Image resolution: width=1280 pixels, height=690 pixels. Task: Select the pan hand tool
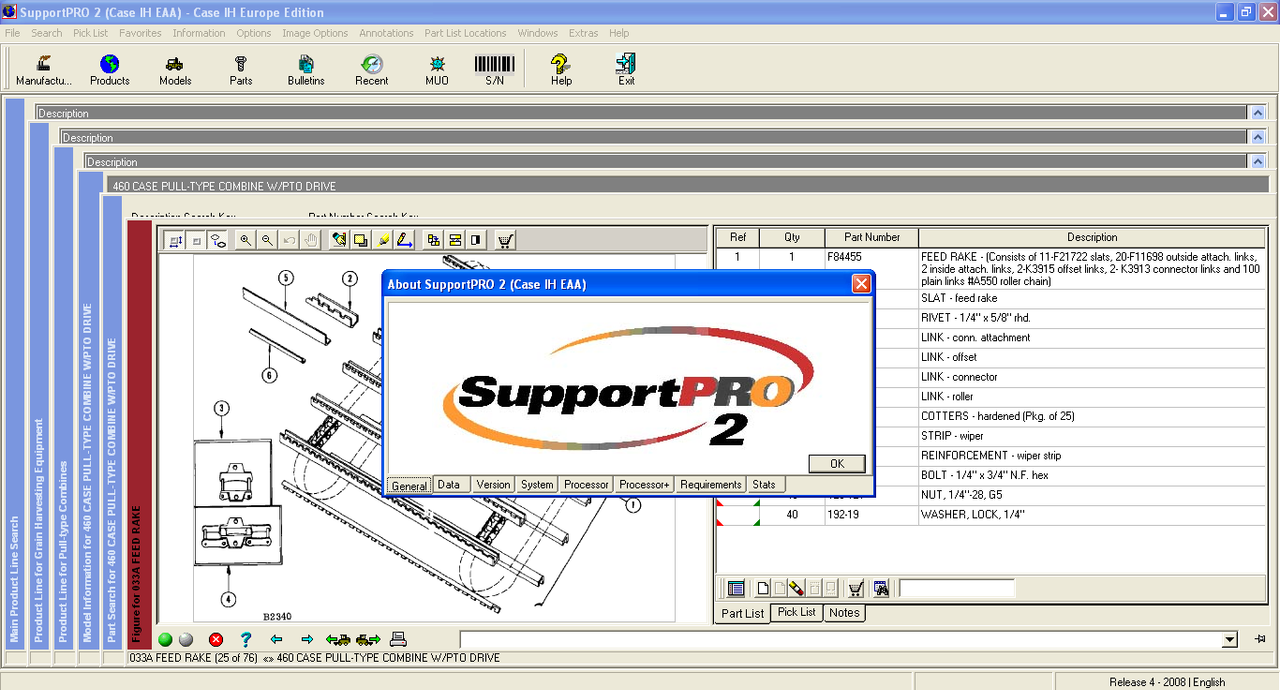point(311,240)
